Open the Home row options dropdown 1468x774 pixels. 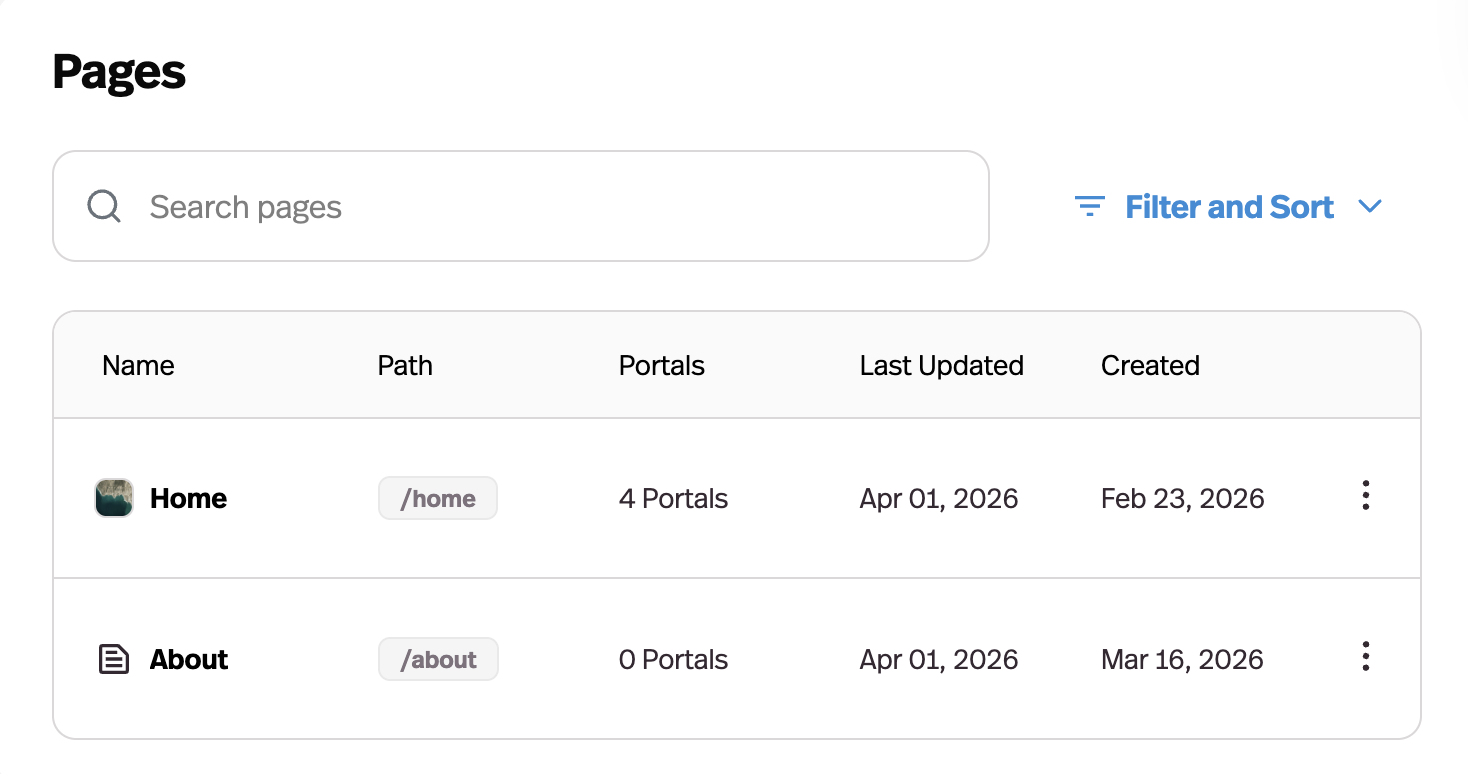click(x=1365, y=496)
